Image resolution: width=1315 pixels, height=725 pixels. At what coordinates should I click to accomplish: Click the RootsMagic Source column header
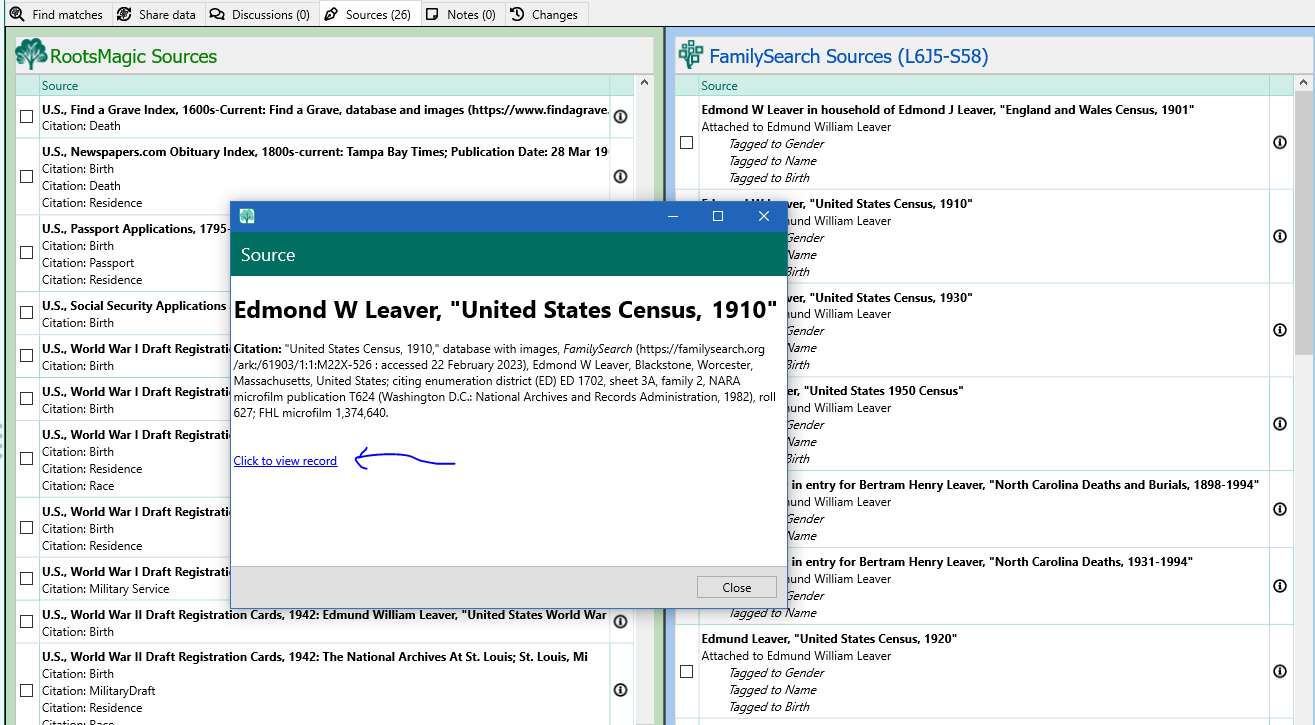click(x=324, y=86)
